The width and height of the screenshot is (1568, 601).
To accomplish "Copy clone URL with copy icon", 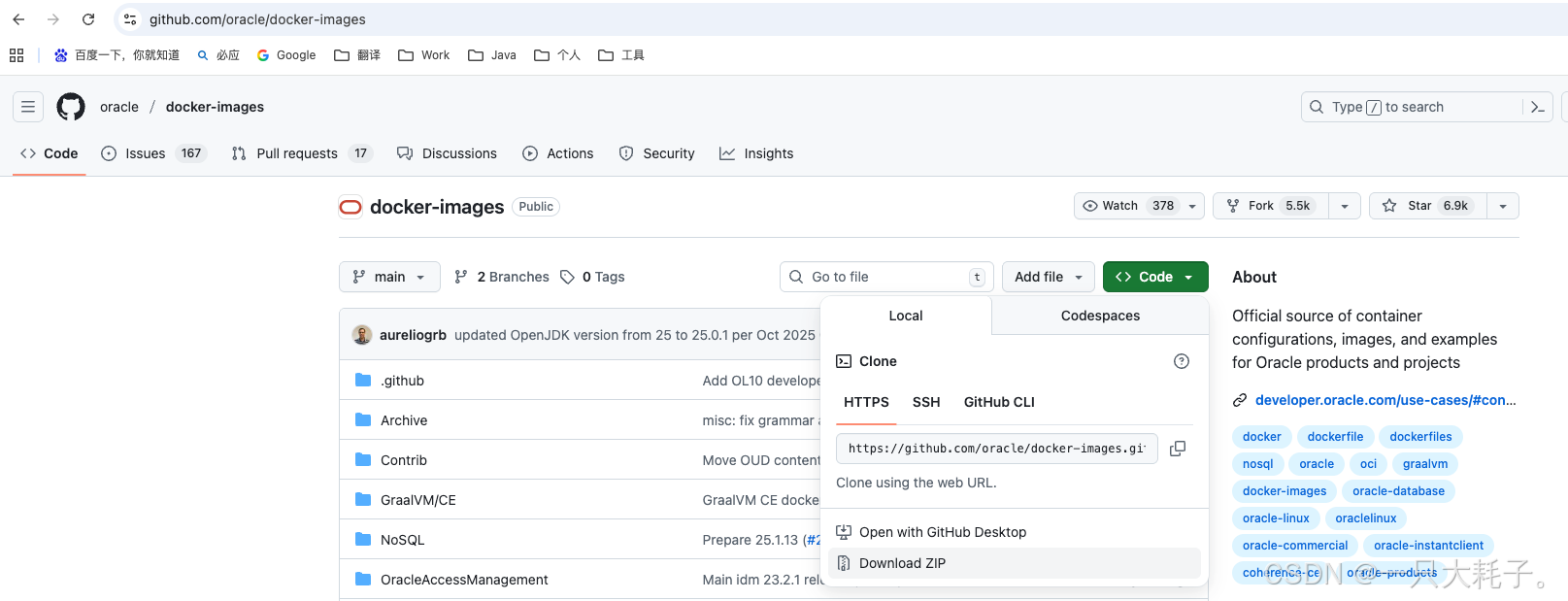I will pos(1178,449).
